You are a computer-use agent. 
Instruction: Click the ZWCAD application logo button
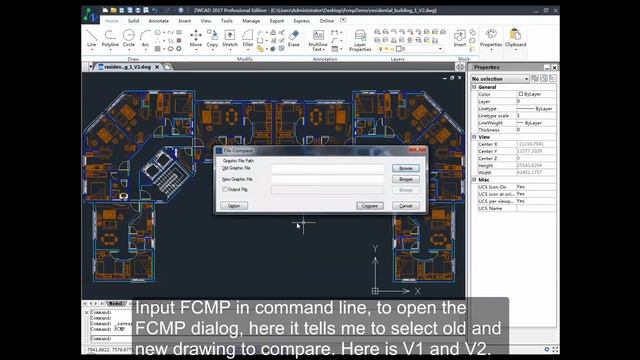point(90,15)
